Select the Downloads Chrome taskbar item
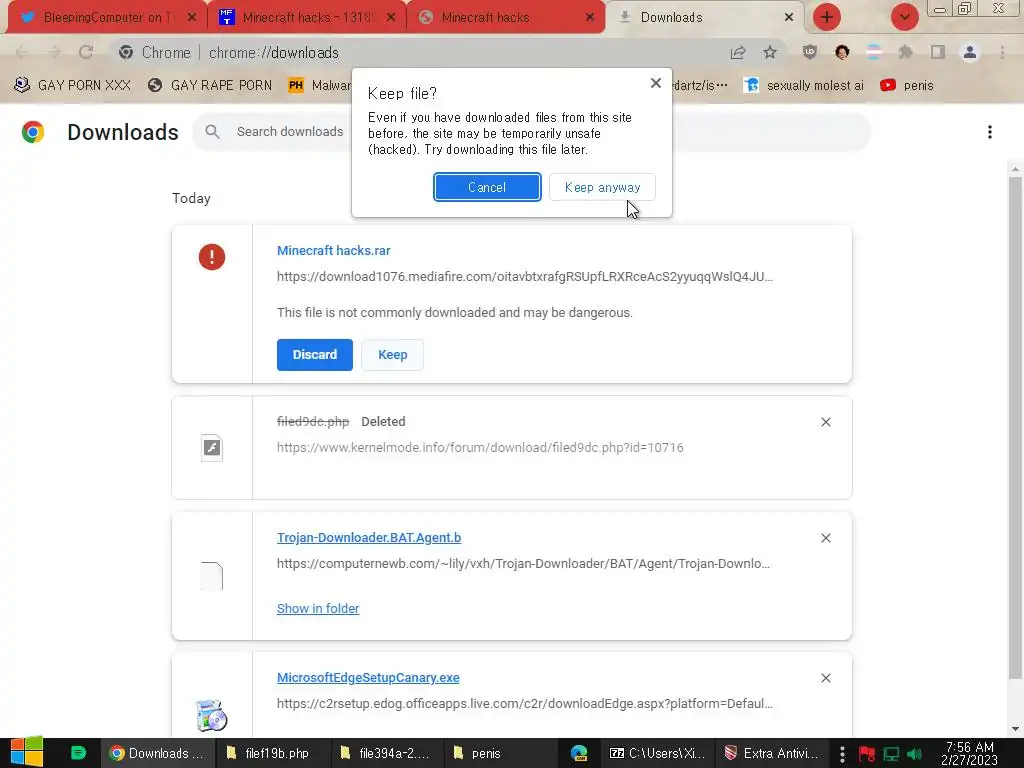The image size is (1024, 768). pyautogui.click(x=157, y=753)
